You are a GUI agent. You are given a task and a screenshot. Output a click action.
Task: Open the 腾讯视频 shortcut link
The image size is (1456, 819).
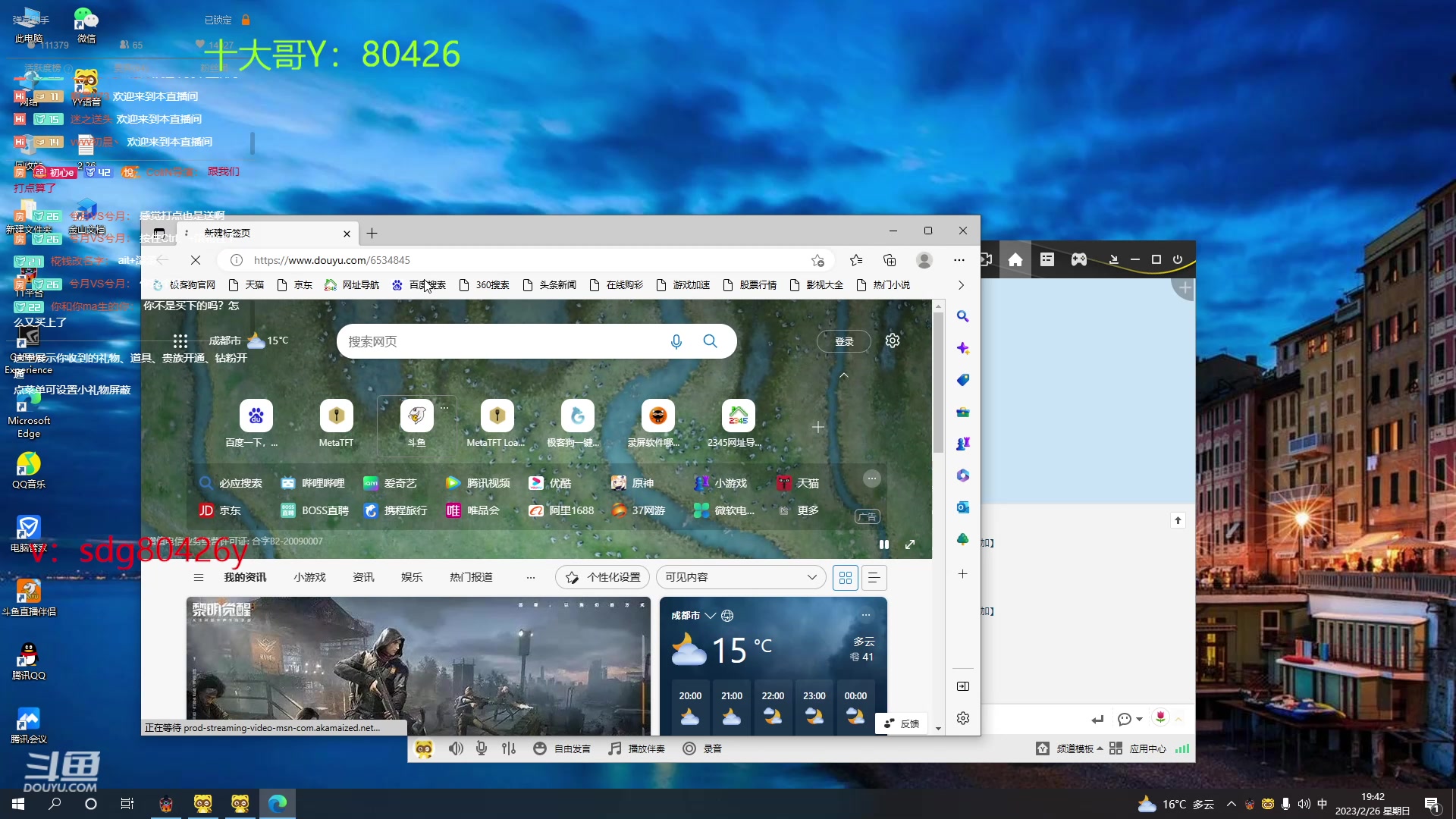479,483
